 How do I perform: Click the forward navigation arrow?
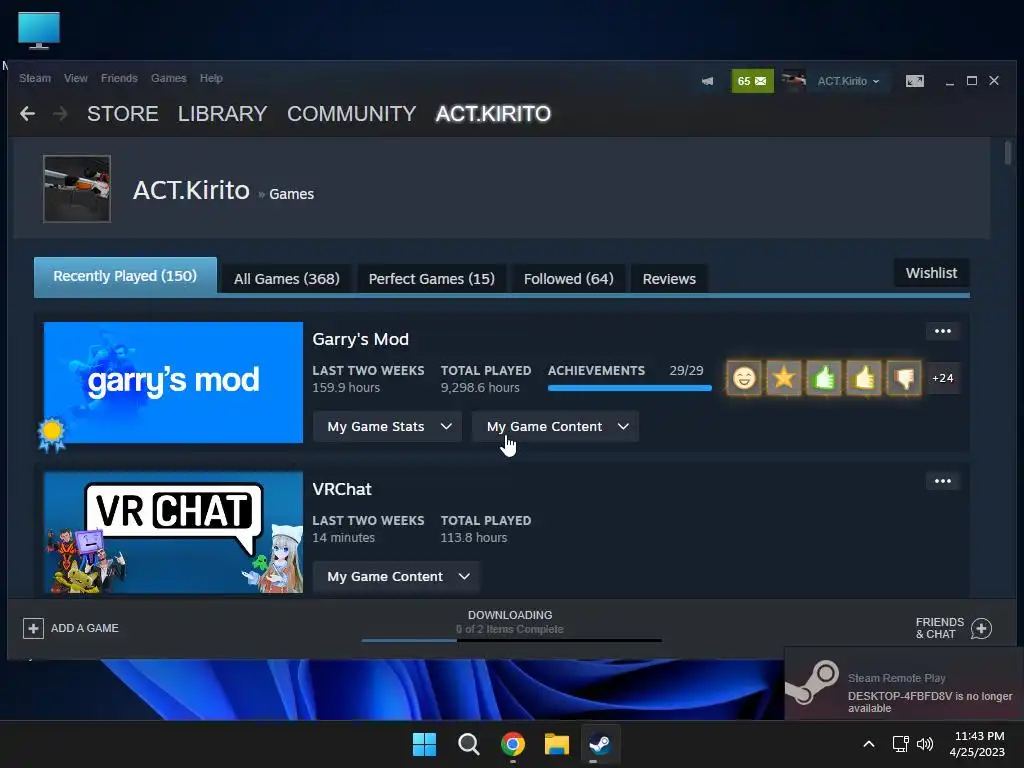coord(60,114)
